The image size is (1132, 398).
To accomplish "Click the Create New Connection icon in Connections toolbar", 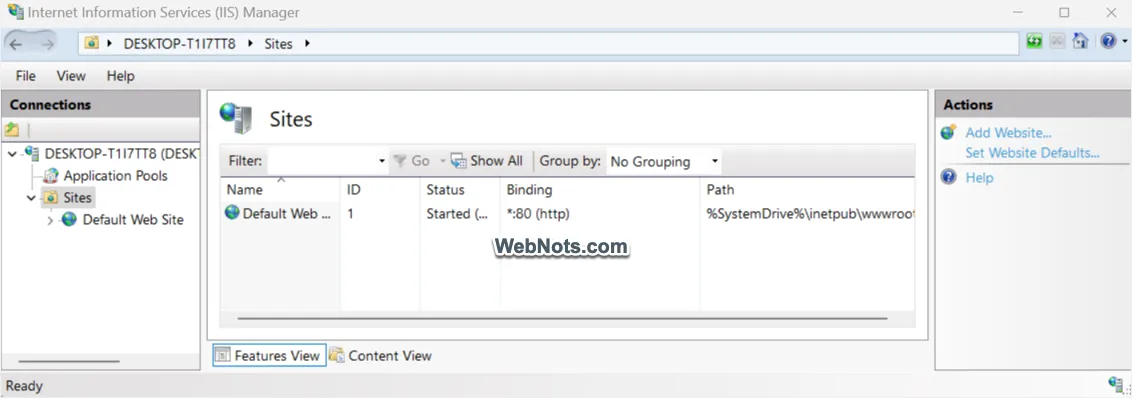I will 12,130.
